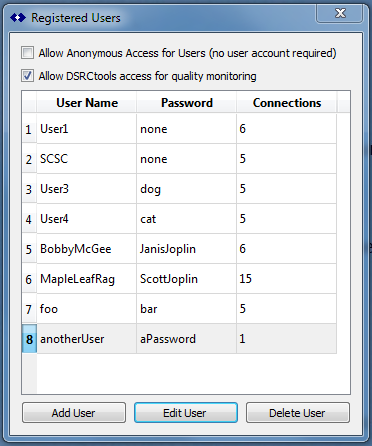Screen dimensions: 372x446
Task: Click the Password column header
Action: pos(187,103)
